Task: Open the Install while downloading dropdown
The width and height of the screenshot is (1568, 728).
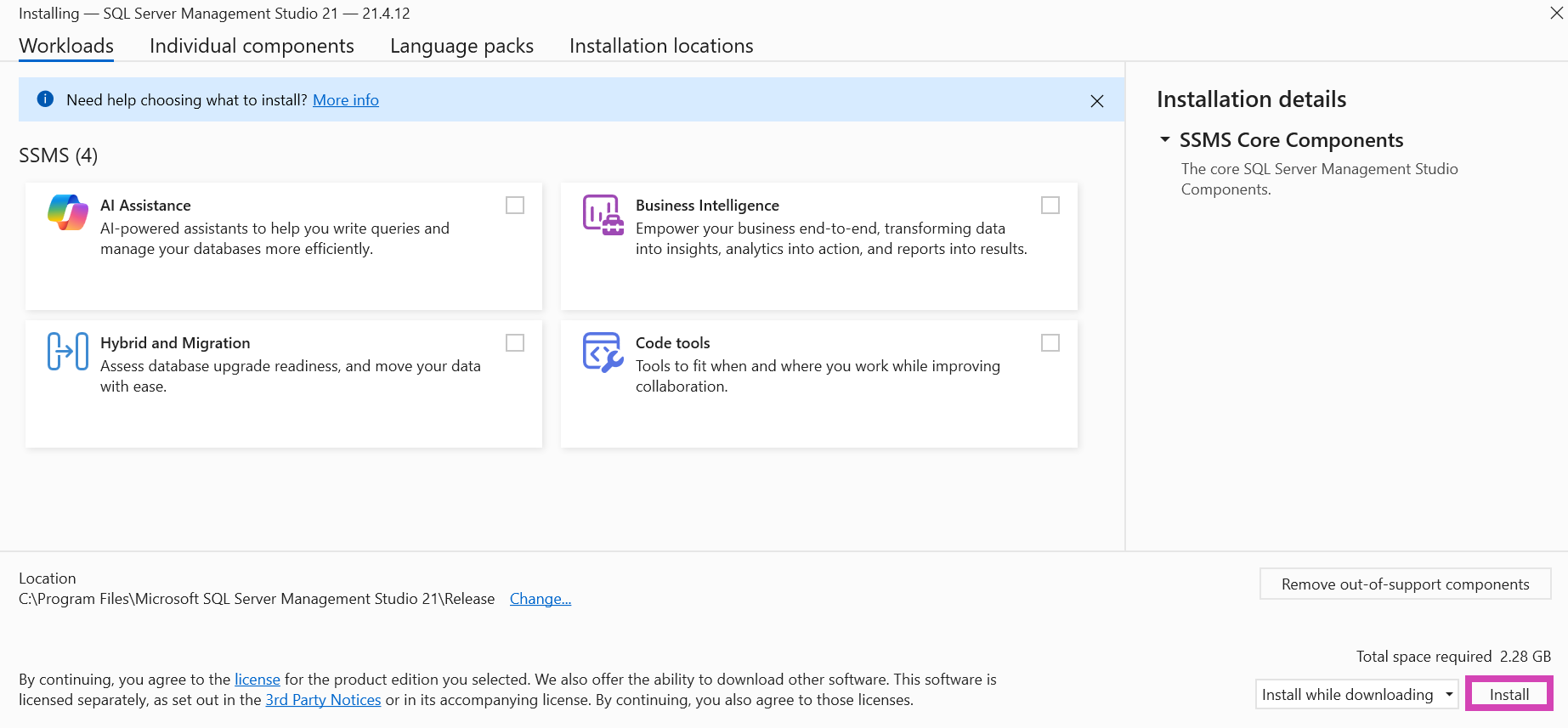Action: pos(1356,694)
